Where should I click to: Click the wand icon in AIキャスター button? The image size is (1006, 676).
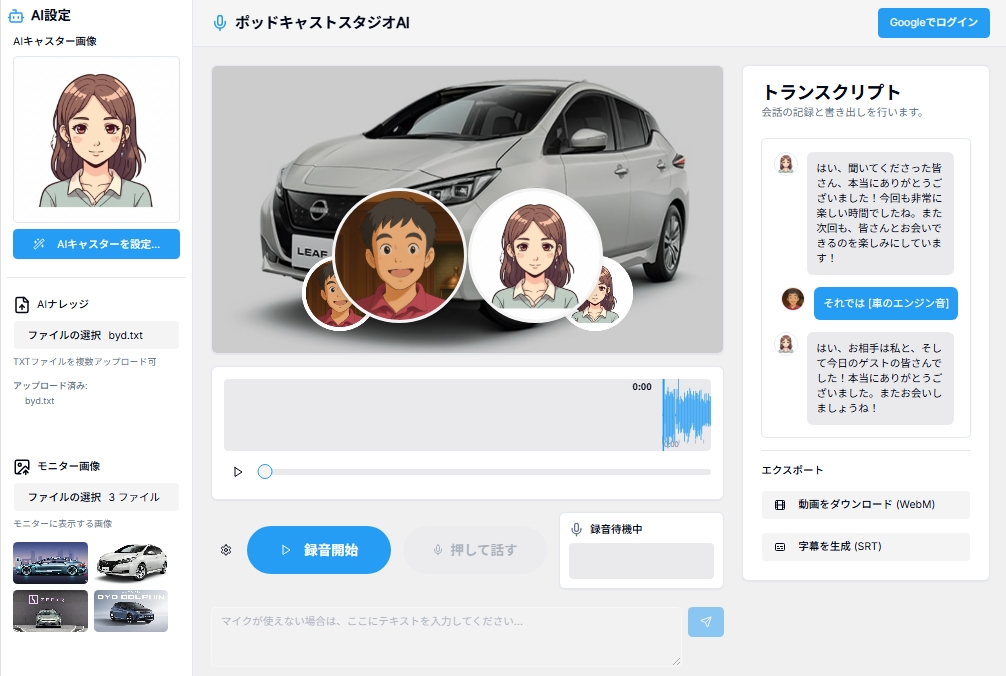point(39,244)
